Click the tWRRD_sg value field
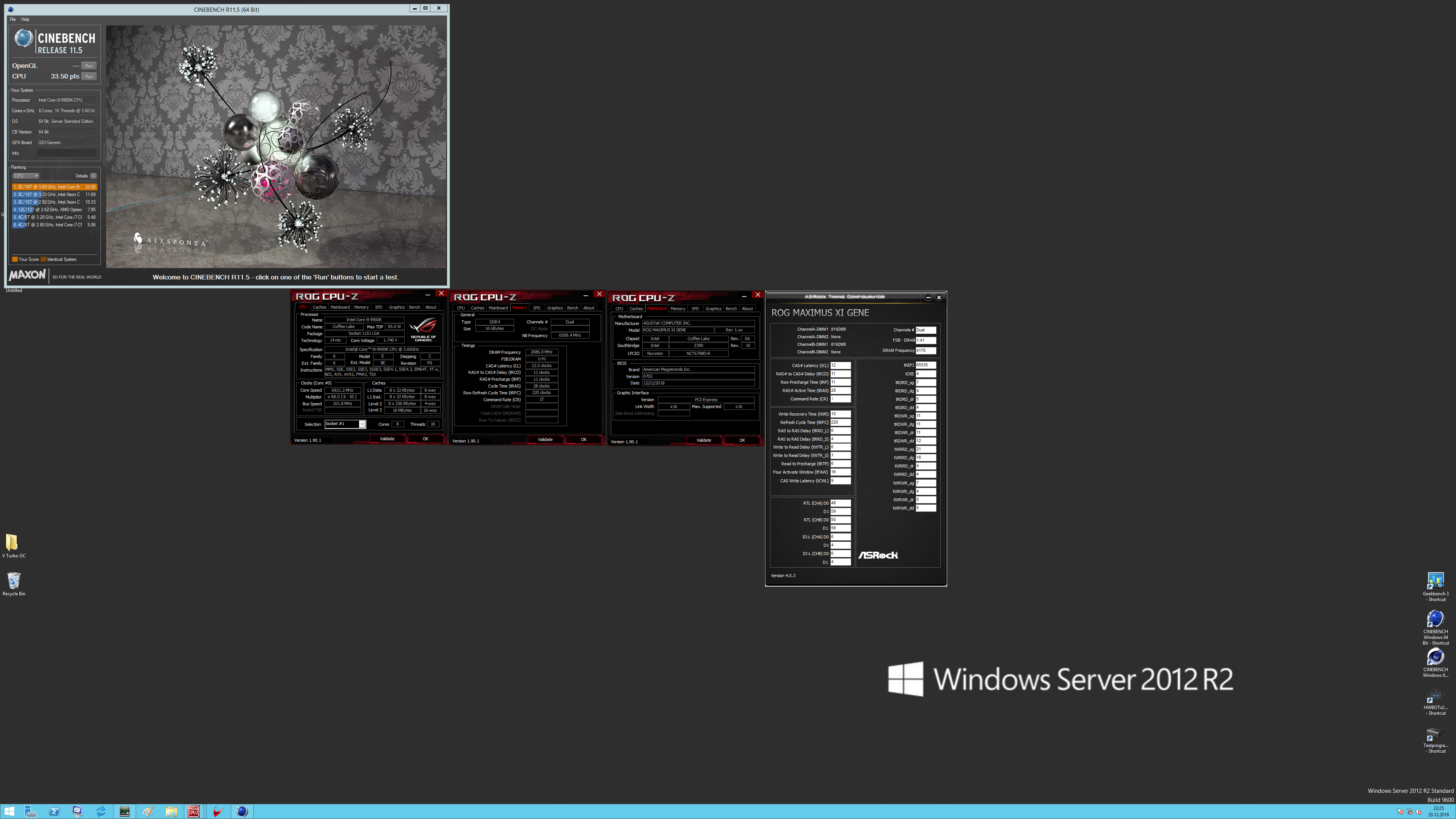 925,449
